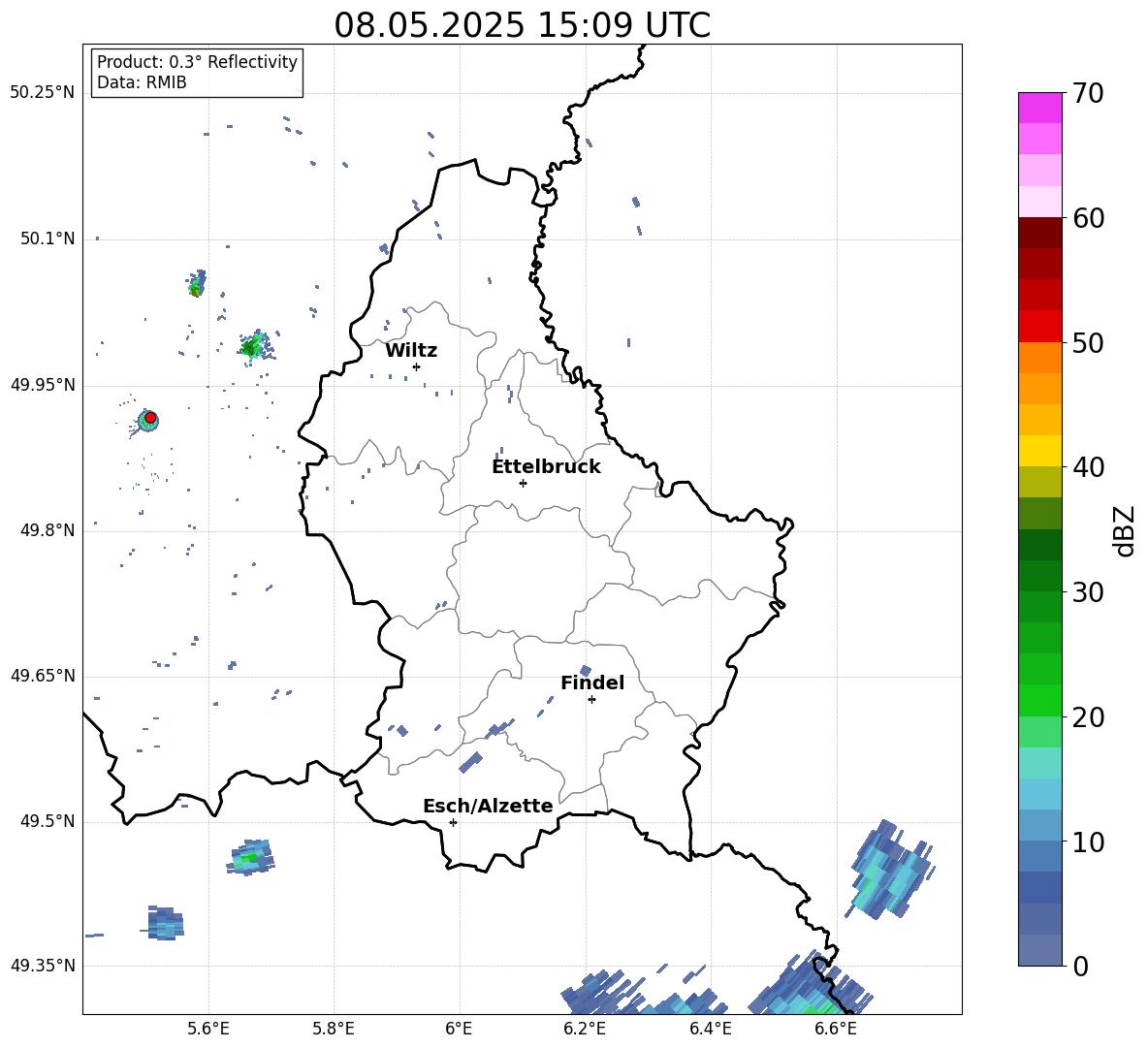Click the blue echo patch near 49.4°N 5.53°E
The height and width of the screenshot is (1048, 1148).
click(x=164, y=923)
